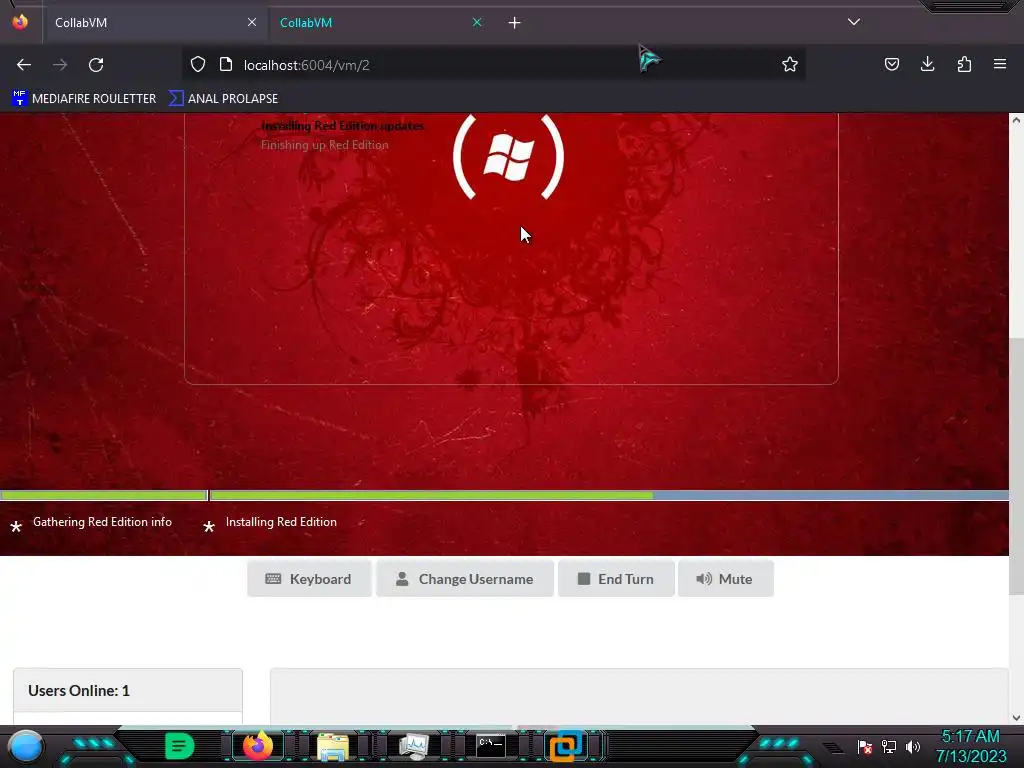Screen dimensions: 1024x768
Task: Click the Users Online: 1 header
Action: point(128,690)
